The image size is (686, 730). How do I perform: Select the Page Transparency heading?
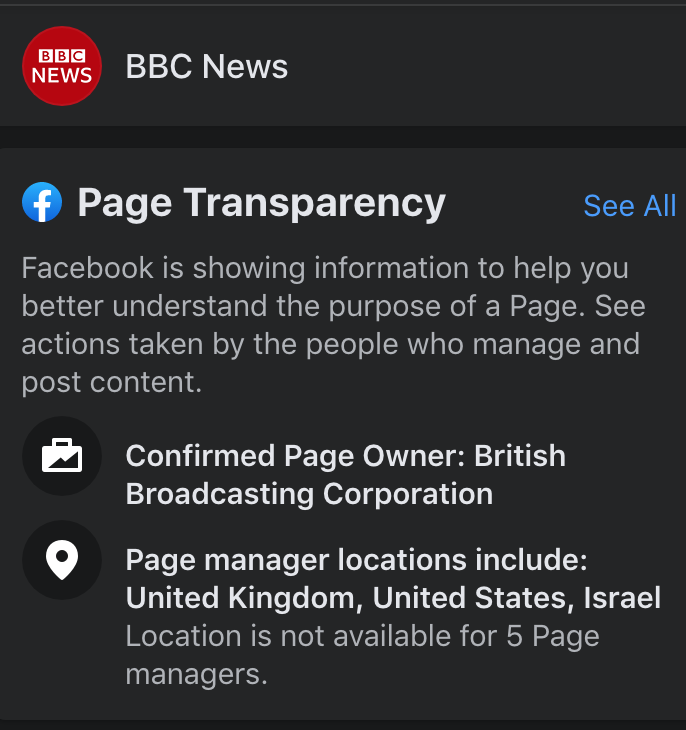262,203
